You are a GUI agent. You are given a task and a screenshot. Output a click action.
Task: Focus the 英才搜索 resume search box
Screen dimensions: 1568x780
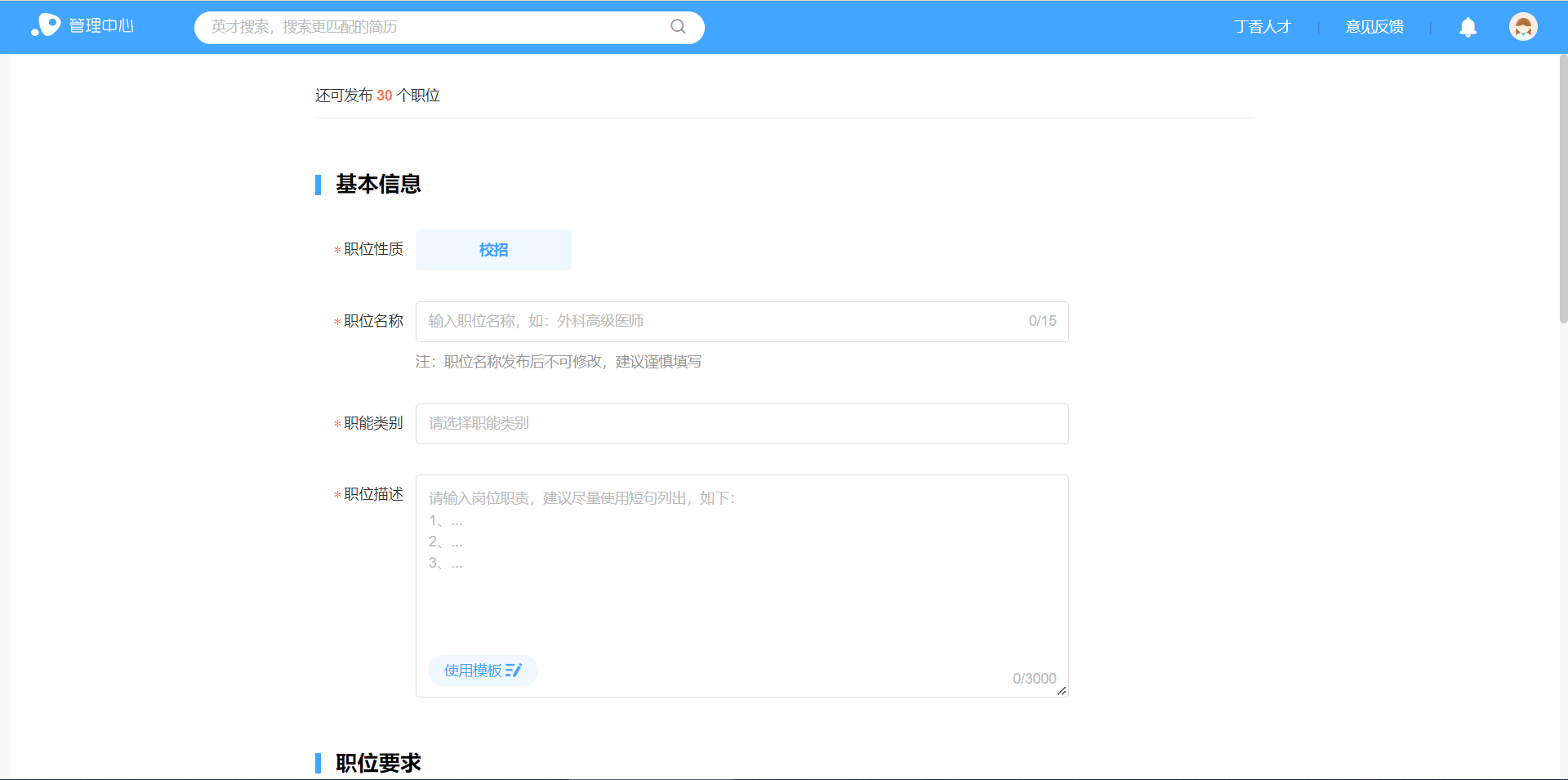pyautogui.click(x=433, y=27)
